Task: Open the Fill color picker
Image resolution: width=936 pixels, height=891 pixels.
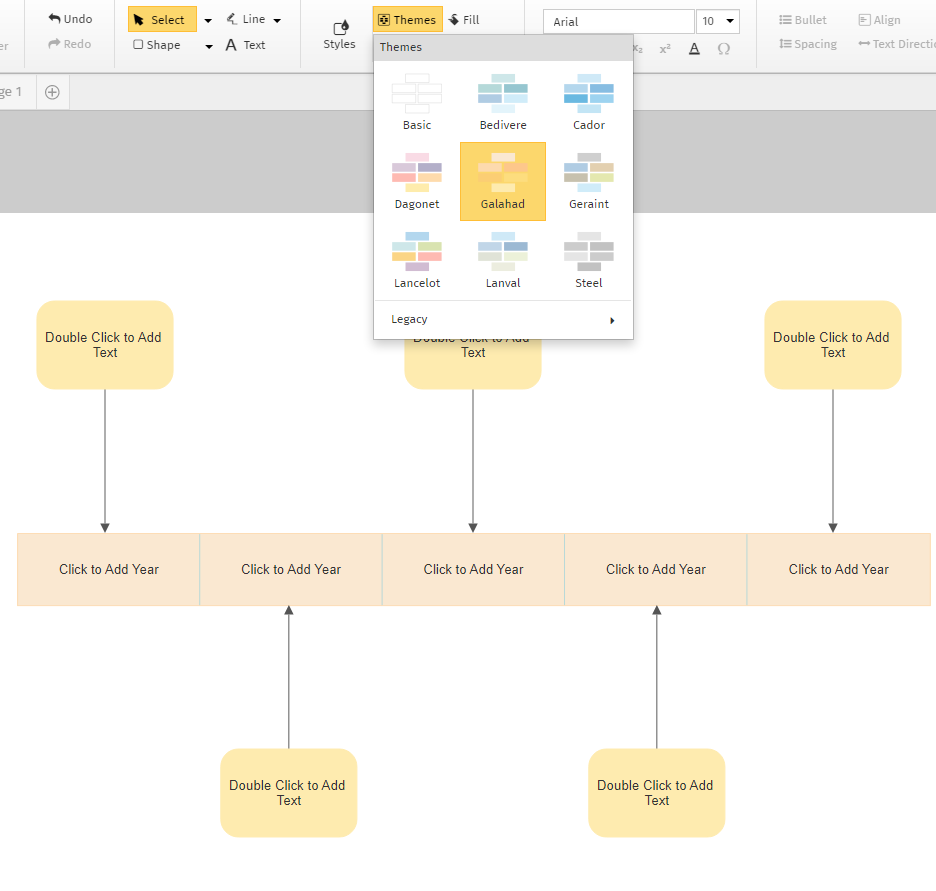Action: click(x=465, y=18)
